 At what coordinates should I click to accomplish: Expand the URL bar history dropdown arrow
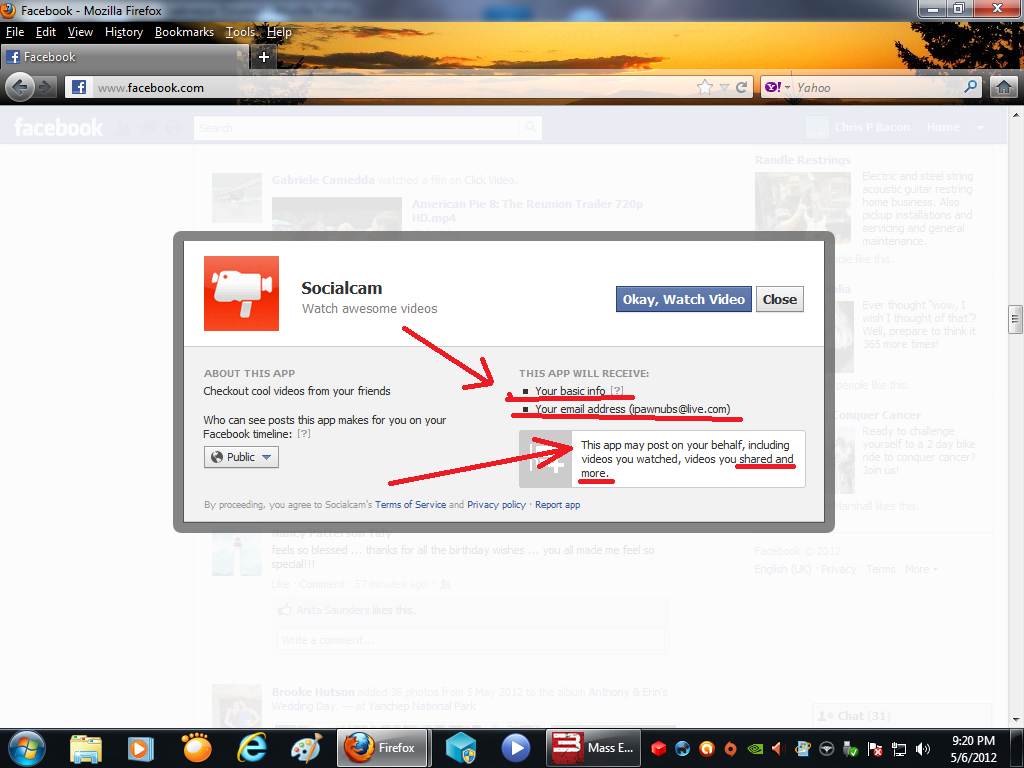[x=724, y=88]
